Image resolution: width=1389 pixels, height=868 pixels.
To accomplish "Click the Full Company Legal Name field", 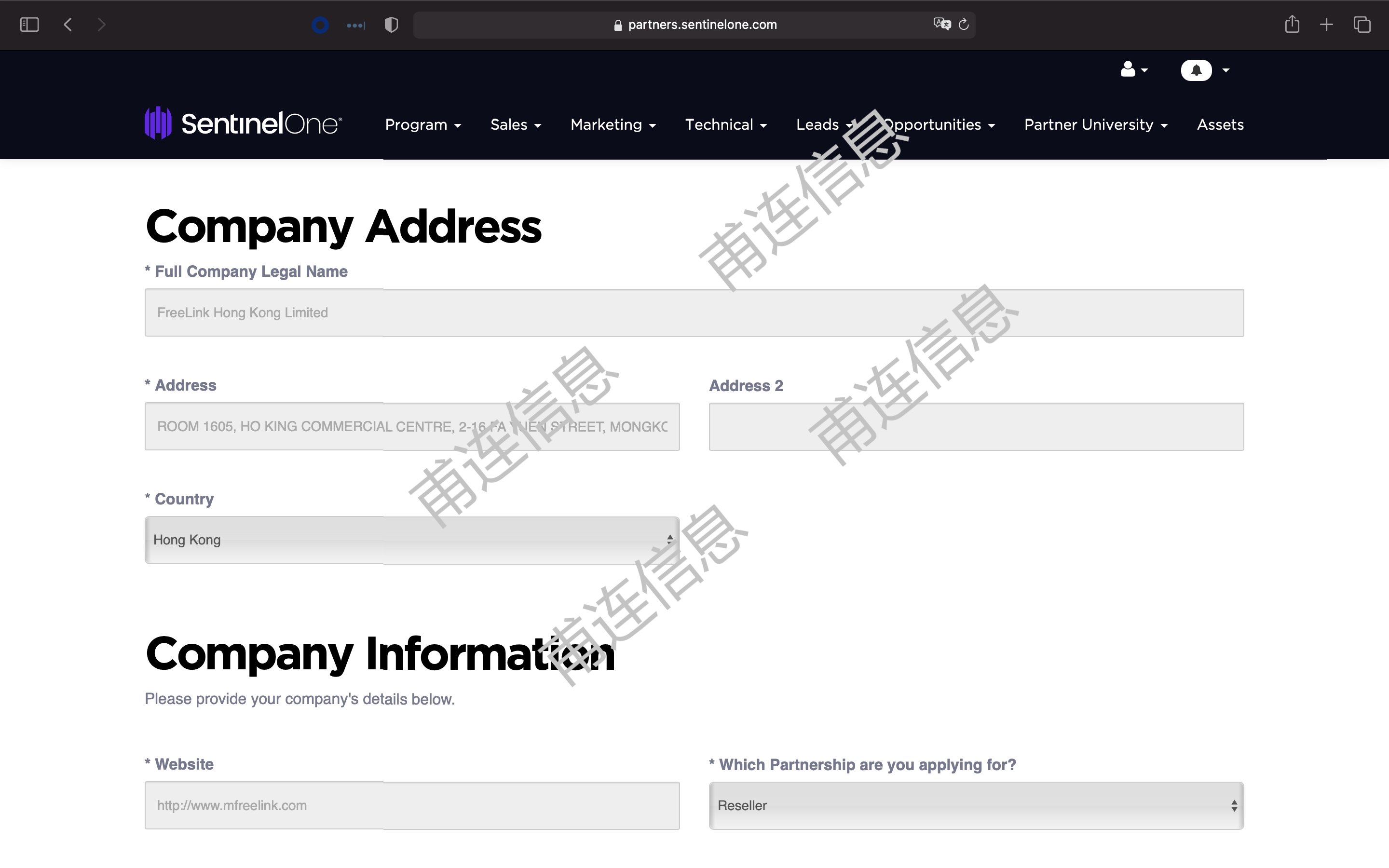I will click(x=693, y=313).
